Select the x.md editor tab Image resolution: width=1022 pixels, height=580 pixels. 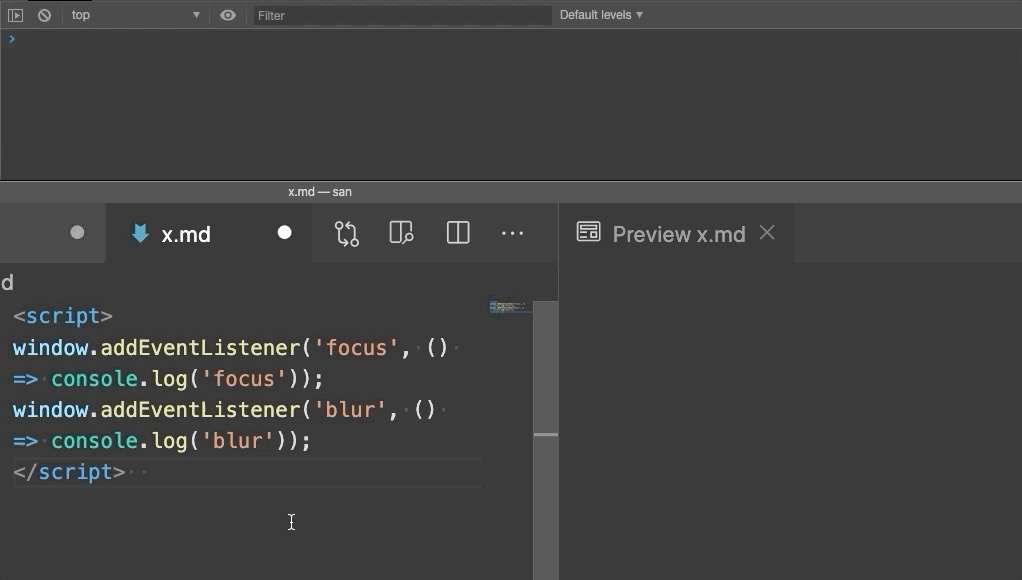point(209,233)
